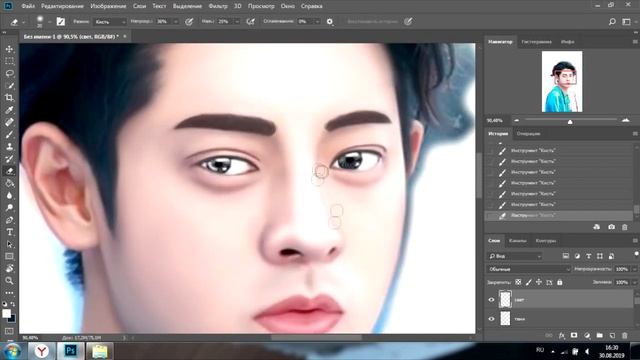Image resolution: width=640 pixels, height=360 pixels.
Task: Select the Zoom magnifier tool
Action: tap(9, 281)
